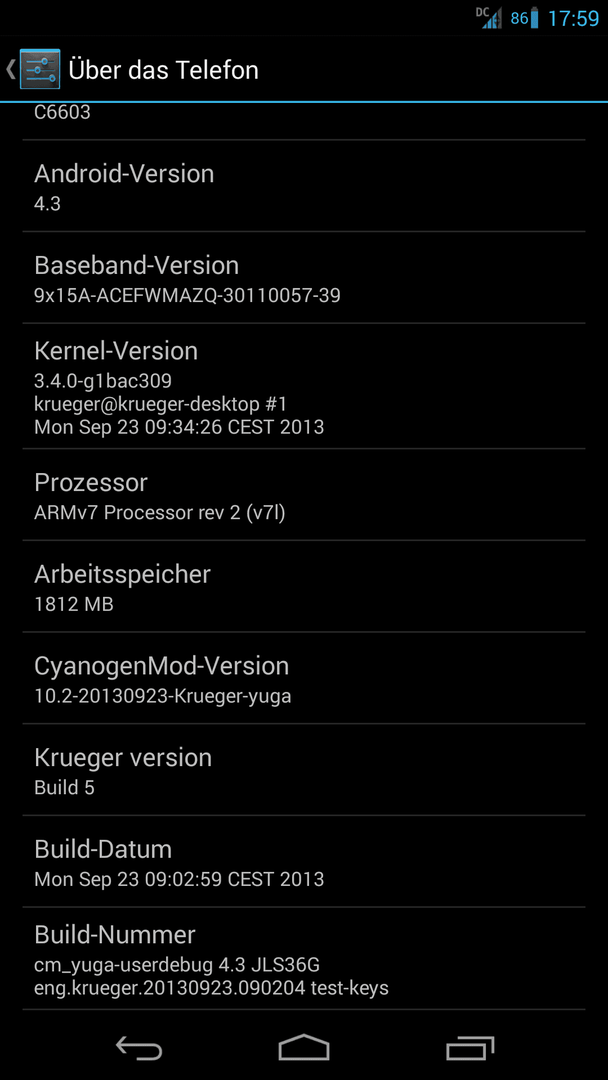Tap the Settings app icon in header
The width and height of the screenshot is (608, 1080).
tap(40, 70)
